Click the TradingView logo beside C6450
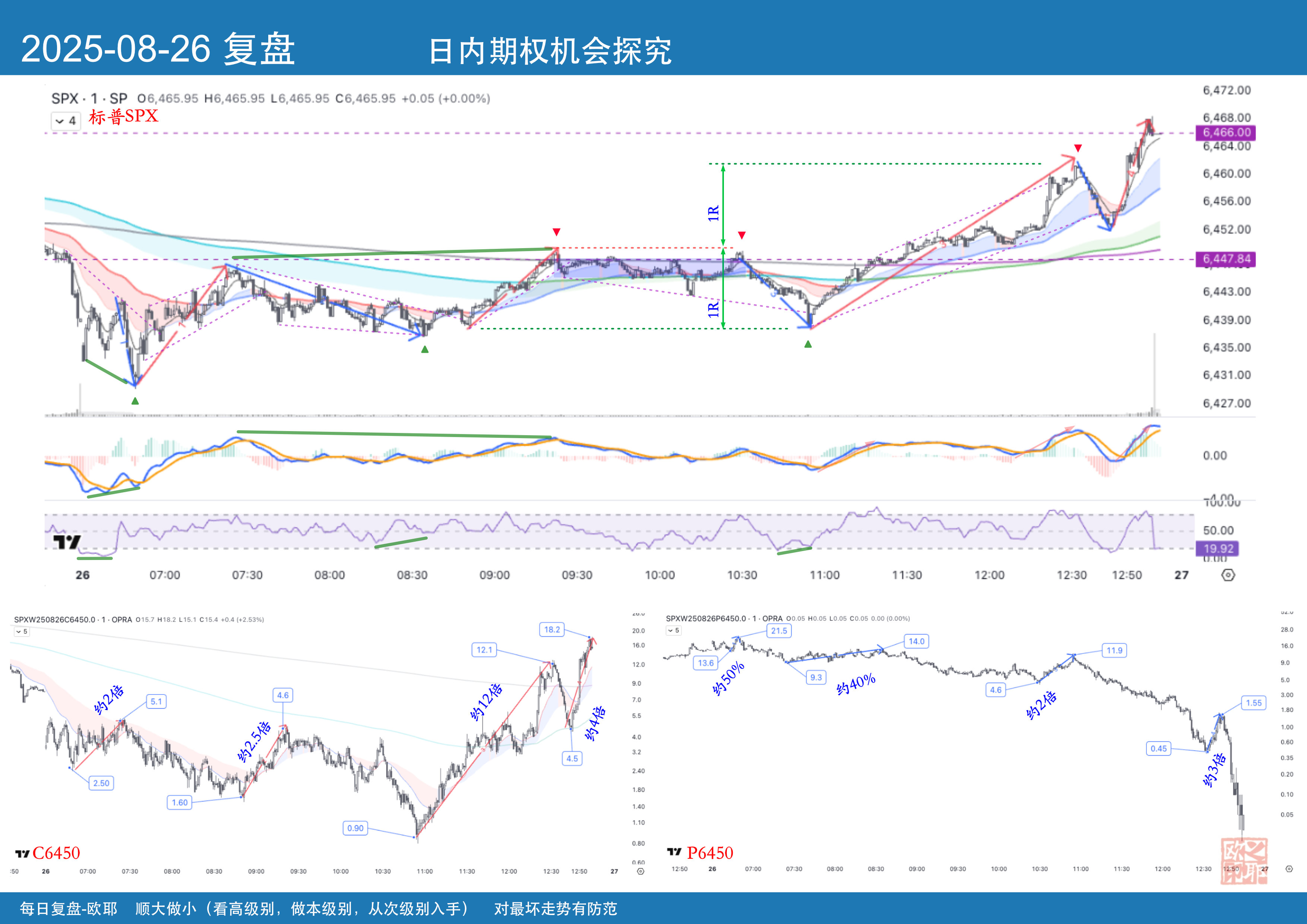Image resolution: width=1307 pixels, height=924 pixels. pos(22,854)
